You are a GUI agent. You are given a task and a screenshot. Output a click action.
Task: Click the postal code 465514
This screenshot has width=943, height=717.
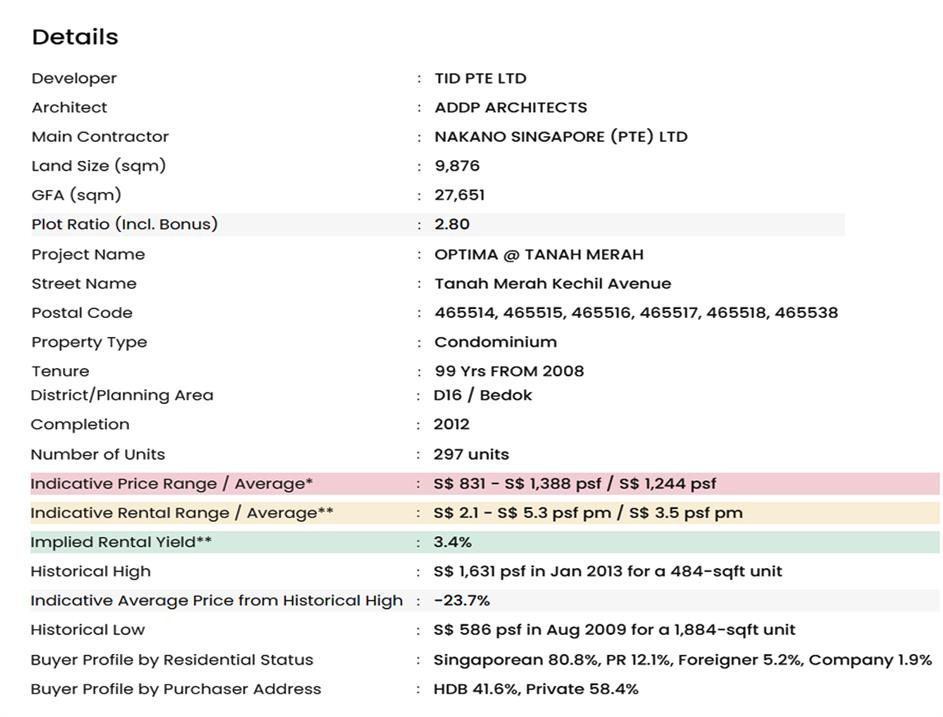(x=465, y=312)
